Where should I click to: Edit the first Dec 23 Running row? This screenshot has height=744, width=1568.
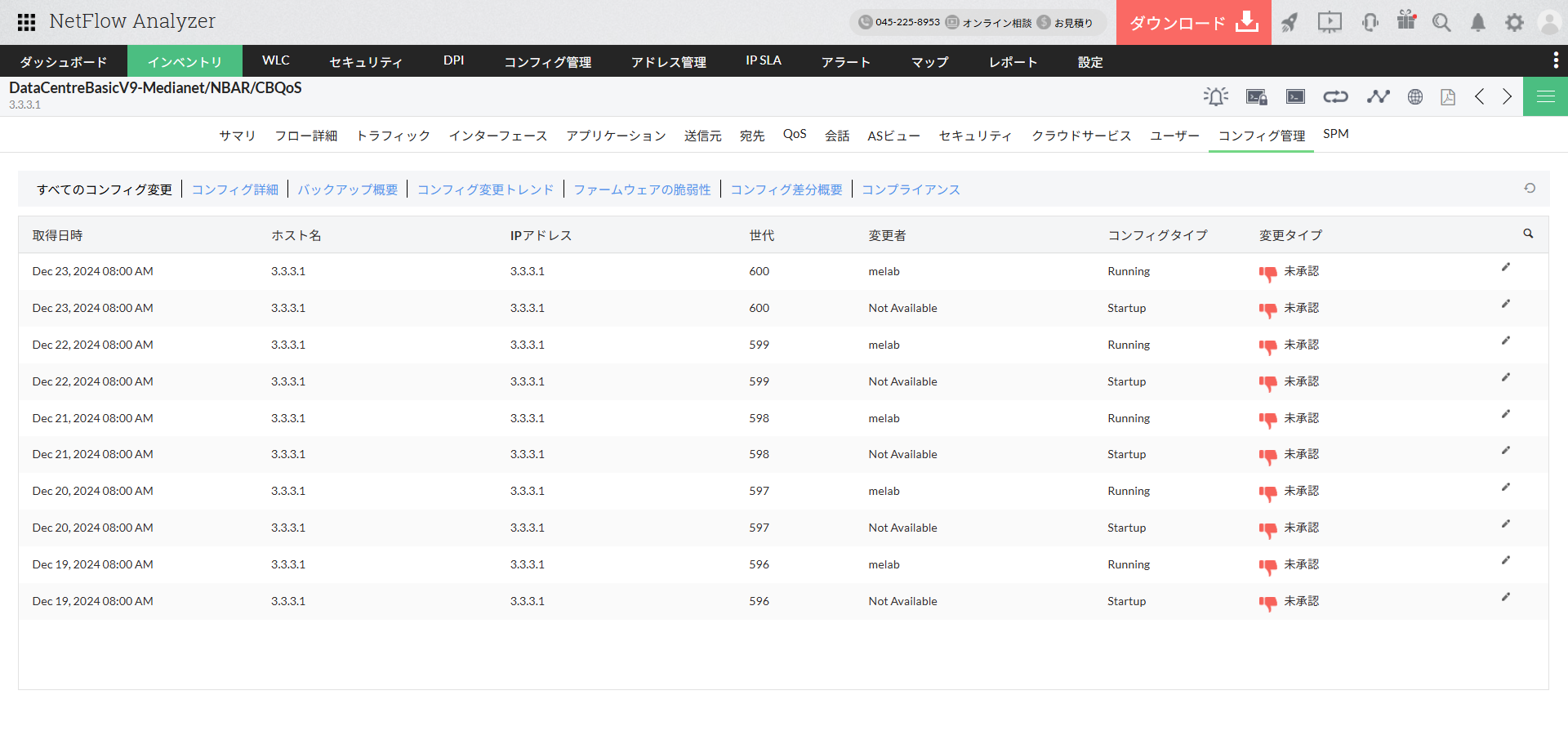click(x=1505, y=268)
